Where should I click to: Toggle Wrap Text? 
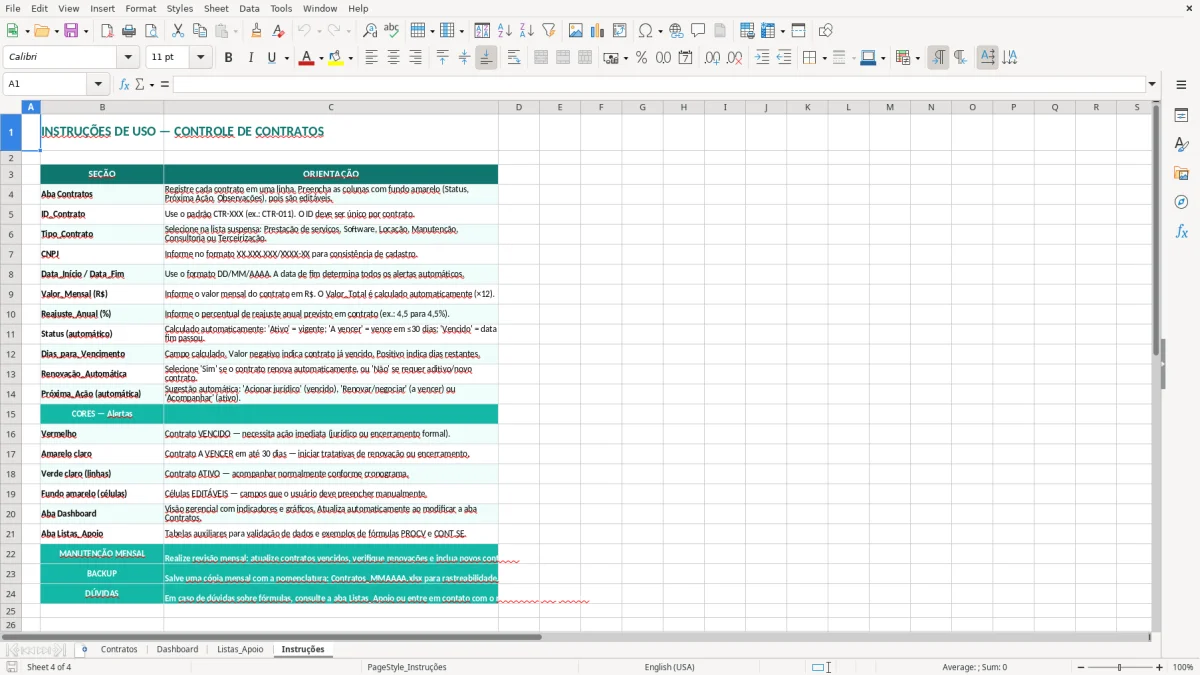tap(514, 58)
